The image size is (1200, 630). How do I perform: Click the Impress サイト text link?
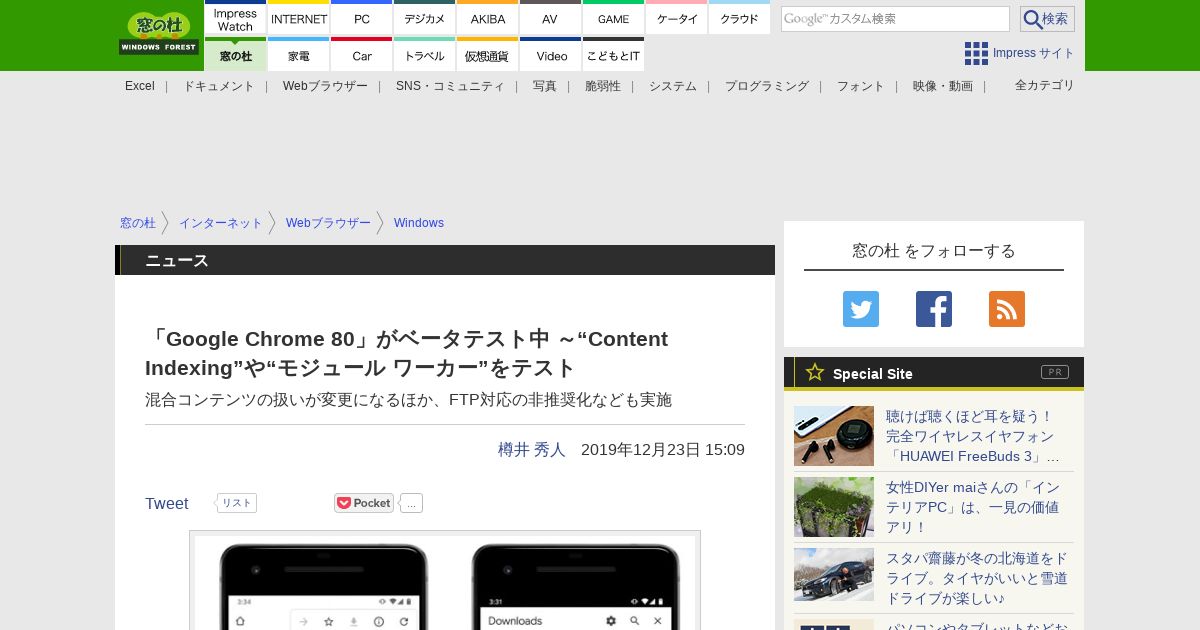pyautogui.click(x=1034, y=53)
